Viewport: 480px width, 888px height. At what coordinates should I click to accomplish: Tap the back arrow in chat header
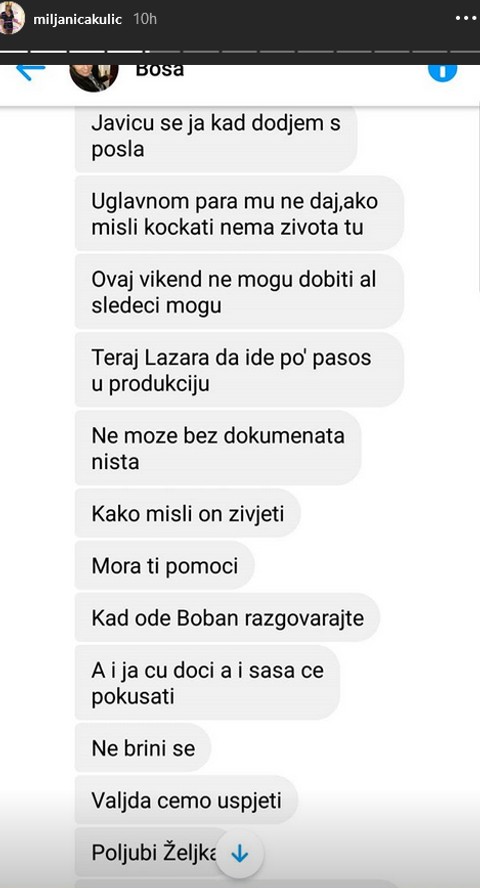coord(31,72)
